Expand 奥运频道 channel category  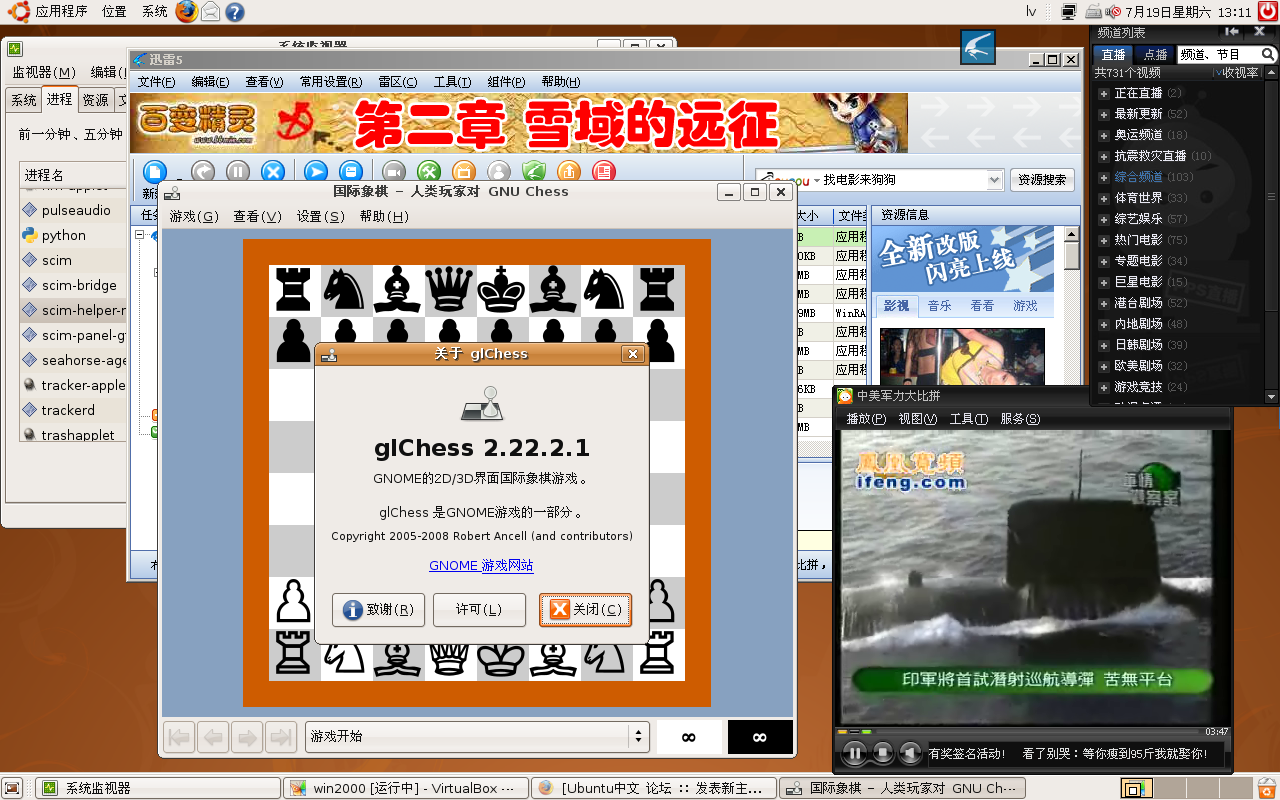(1104, 135)
